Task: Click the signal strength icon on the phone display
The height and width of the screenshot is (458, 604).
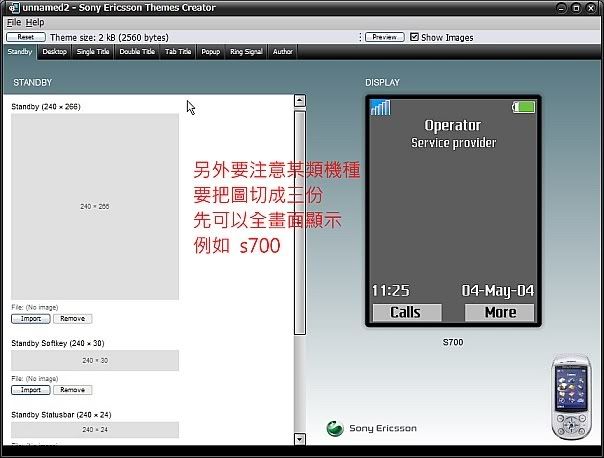Action: [x=381, y=107]
